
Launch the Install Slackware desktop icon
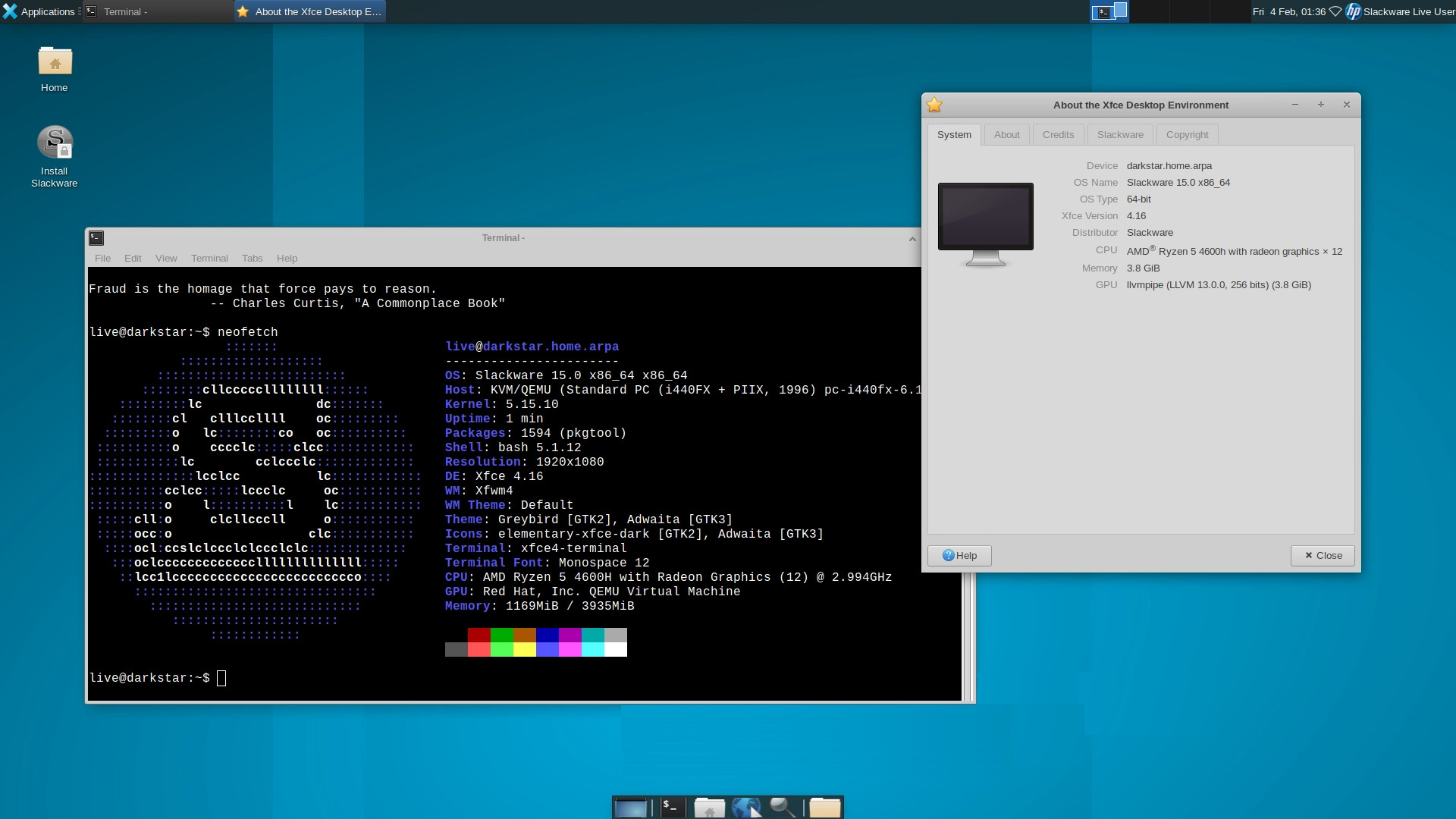click(55, 156)
